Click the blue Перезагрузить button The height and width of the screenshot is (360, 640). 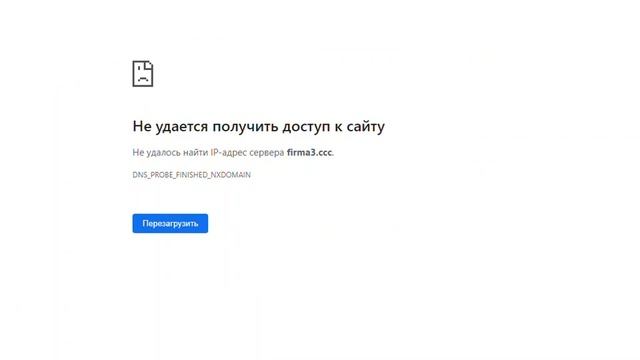[170, 223]
